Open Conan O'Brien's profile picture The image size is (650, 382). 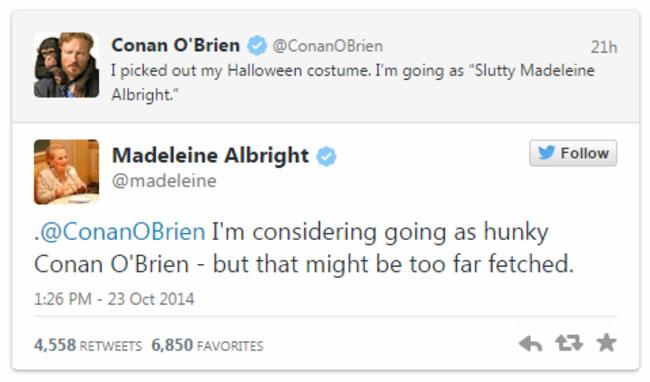click(x=66, y=65)
